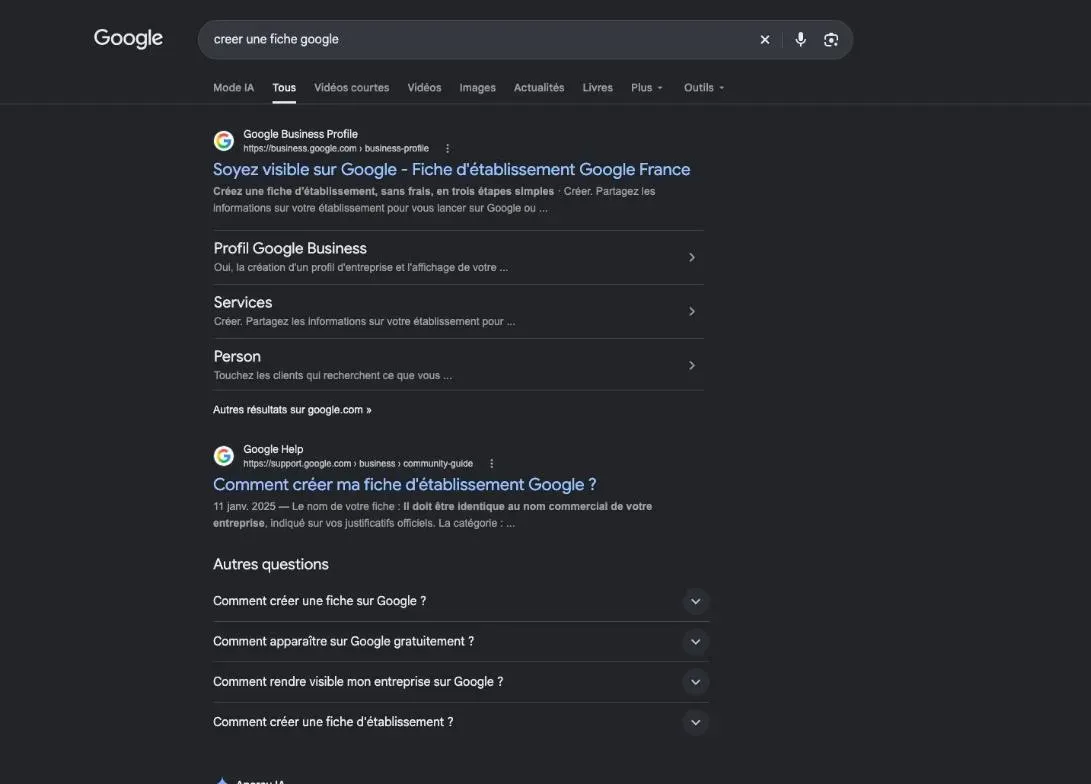
Task: Switch to the Images tab
Action: [477, 88]
